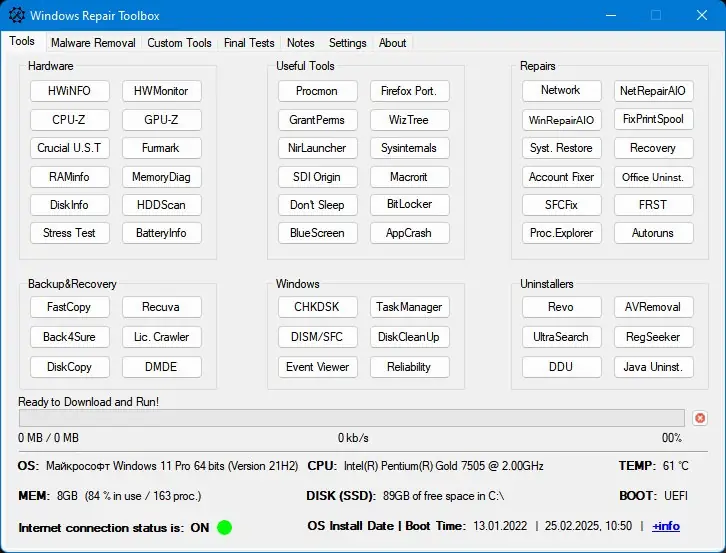The height and width of the screenshot is (553, 726).
Task: Start SFCFix
Action: 561,205
